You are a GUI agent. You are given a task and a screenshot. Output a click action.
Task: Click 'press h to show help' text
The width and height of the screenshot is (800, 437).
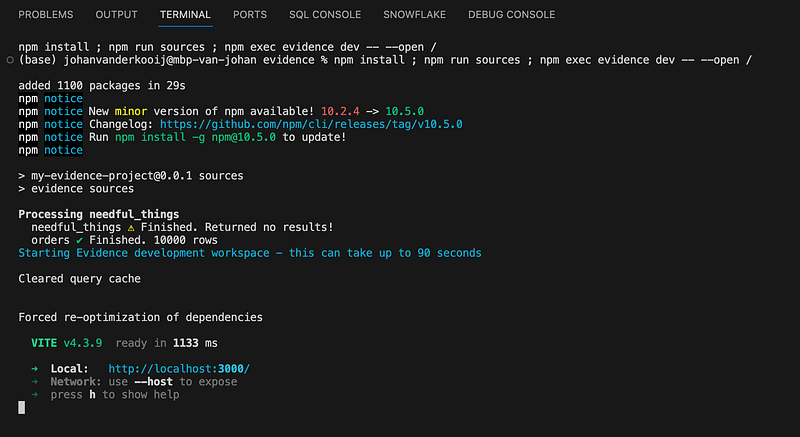point(115,395)
